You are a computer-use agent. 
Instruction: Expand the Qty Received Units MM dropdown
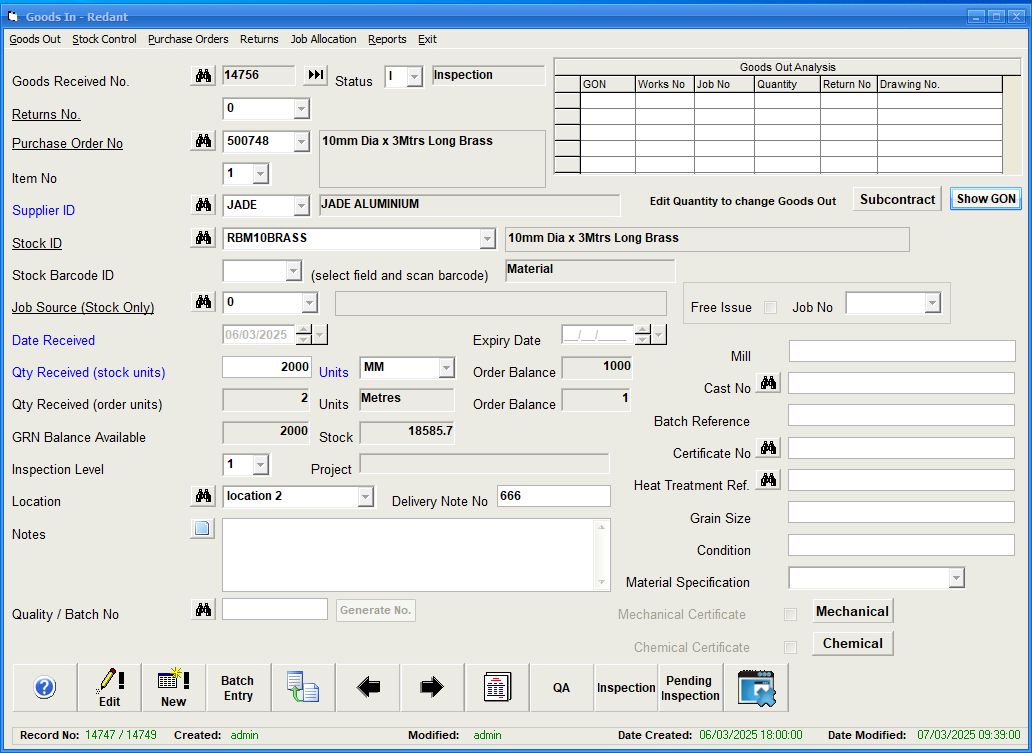(446, 368)
